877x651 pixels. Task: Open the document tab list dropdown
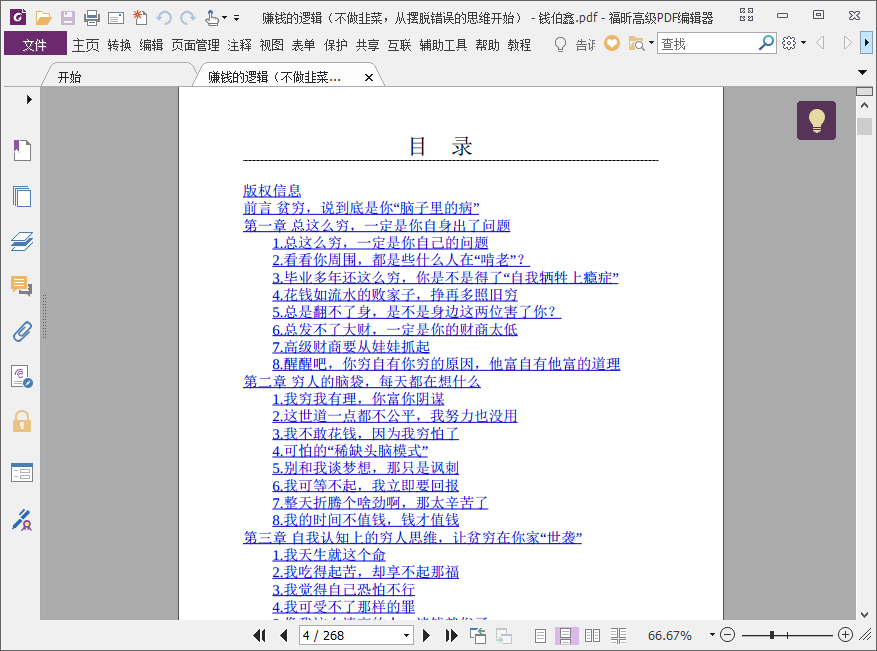tap(862, 72)
